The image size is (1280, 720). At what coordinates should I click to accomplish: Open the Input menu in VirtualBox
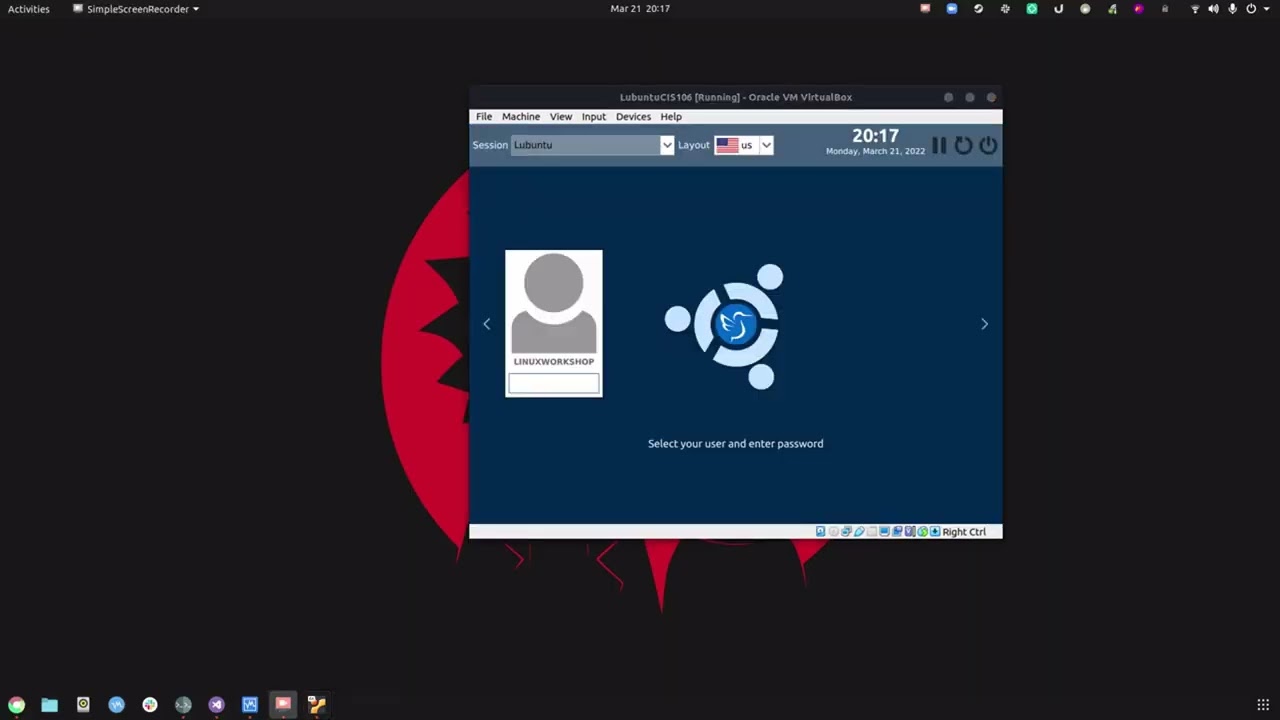pos(594,117)
